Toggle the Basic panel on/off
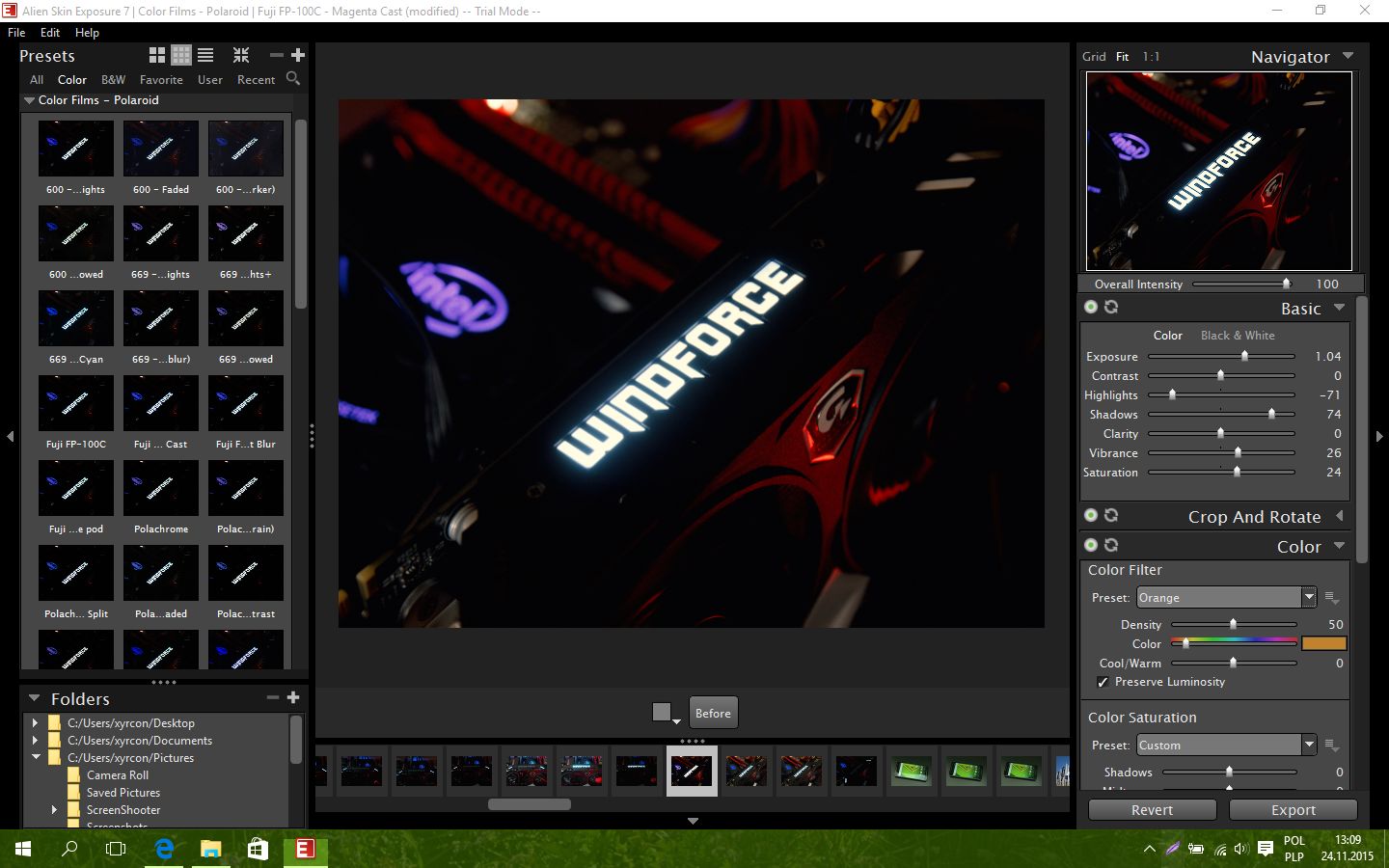The height and width of the screenshot is (868, 1389). point(1091,307)
